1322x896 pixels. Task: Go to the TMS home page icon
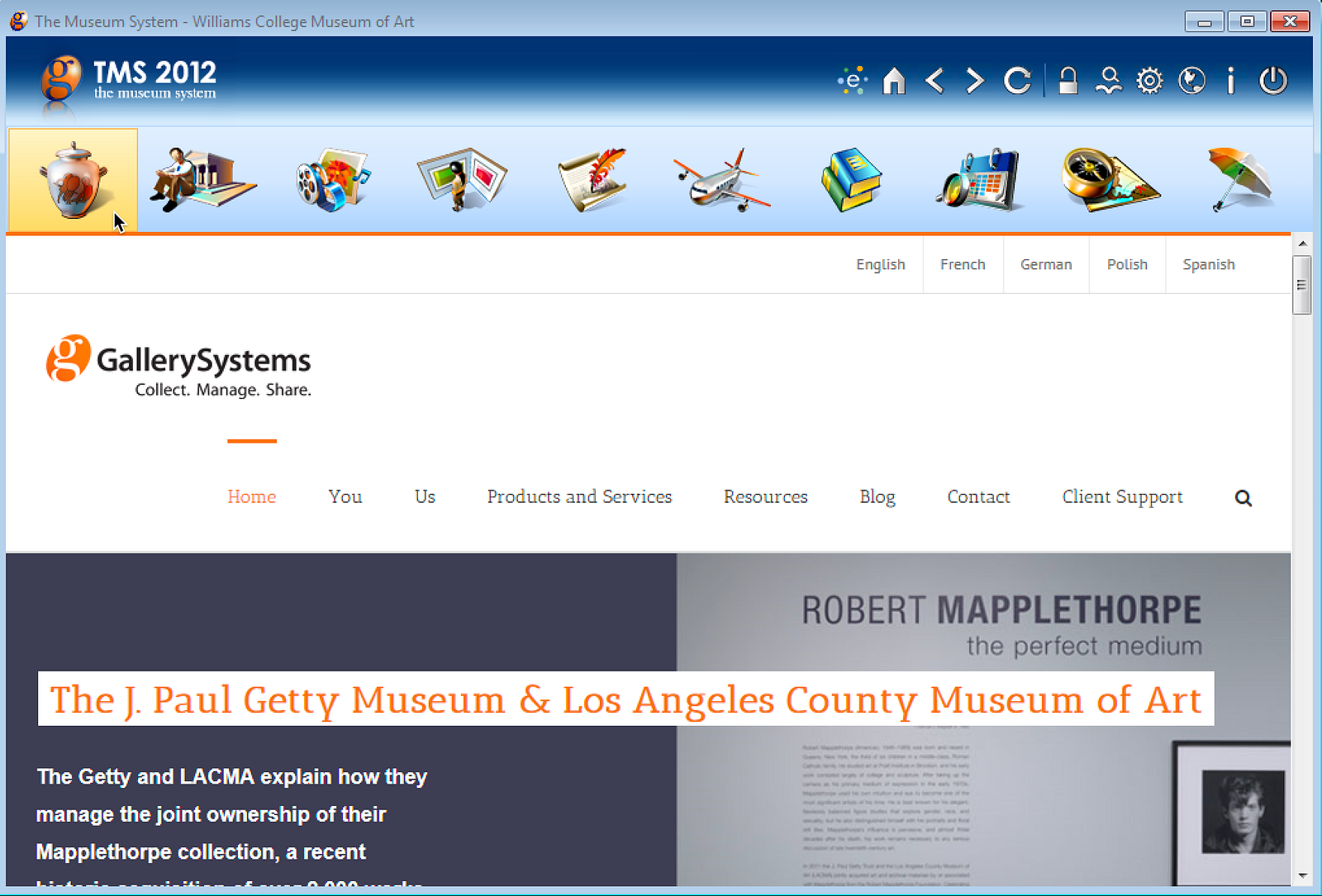pyautogui.click(x=894, y=81)
